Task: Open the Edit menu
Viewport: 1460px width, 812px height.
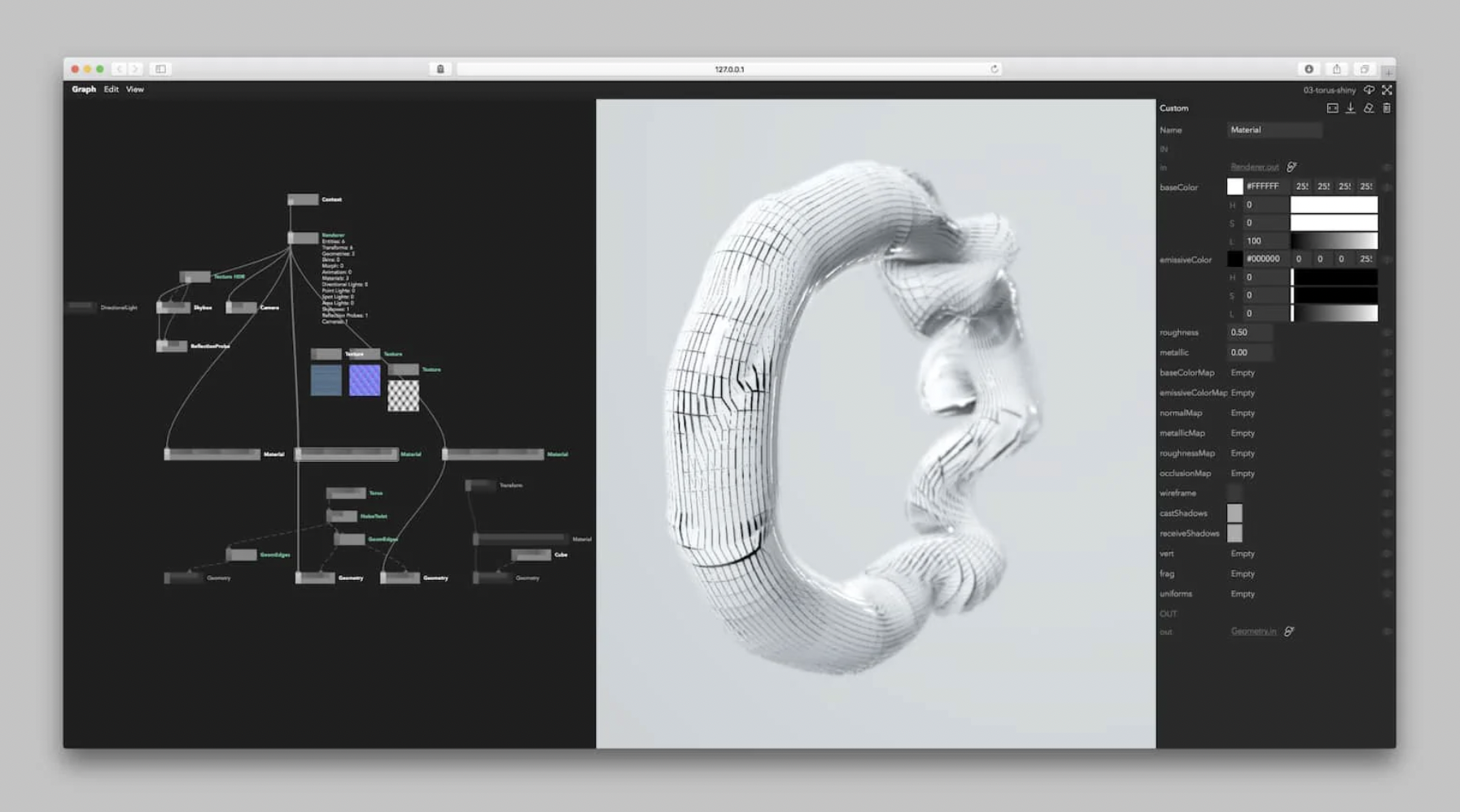Action: pos(111,89)
